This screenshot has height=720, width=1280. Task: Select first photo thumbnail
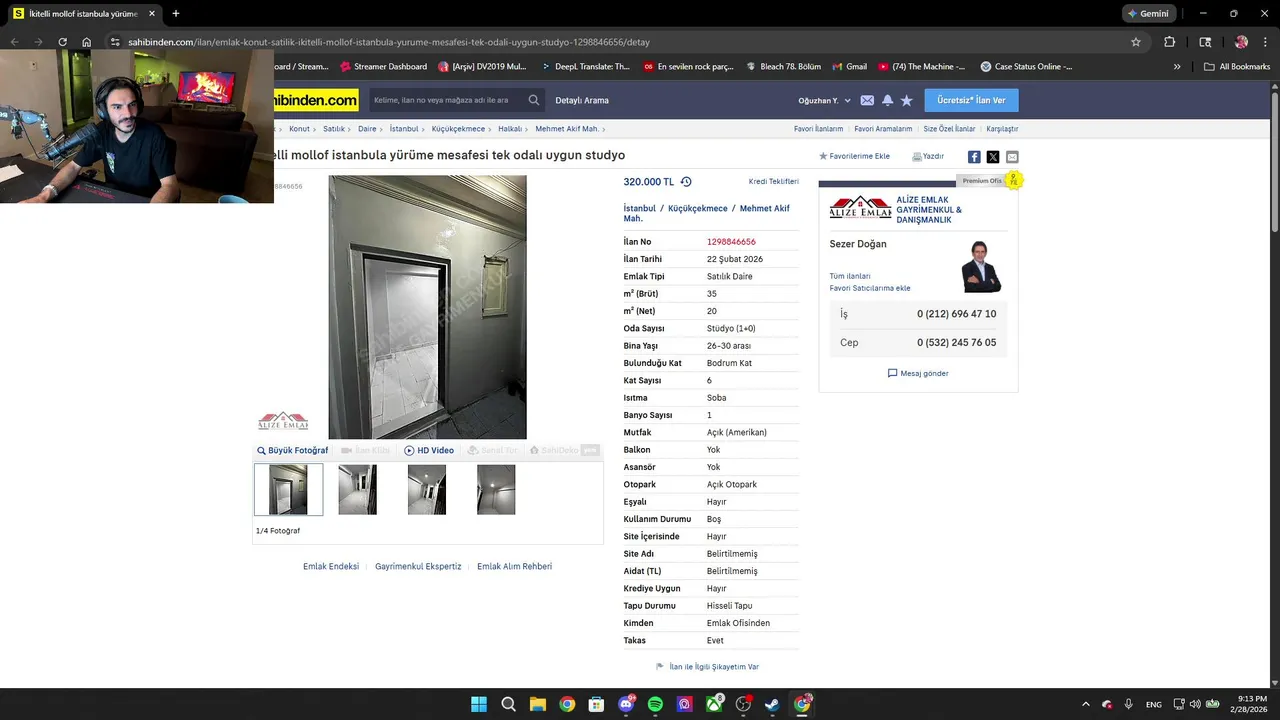coord(288,489)
